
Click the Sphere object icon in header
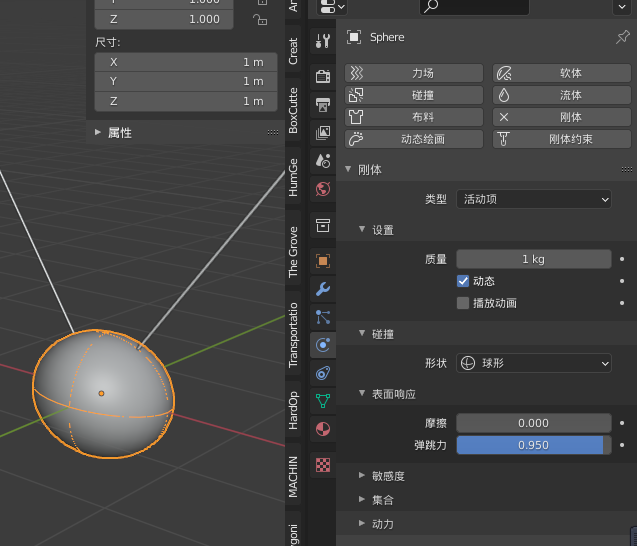(354, 37)
